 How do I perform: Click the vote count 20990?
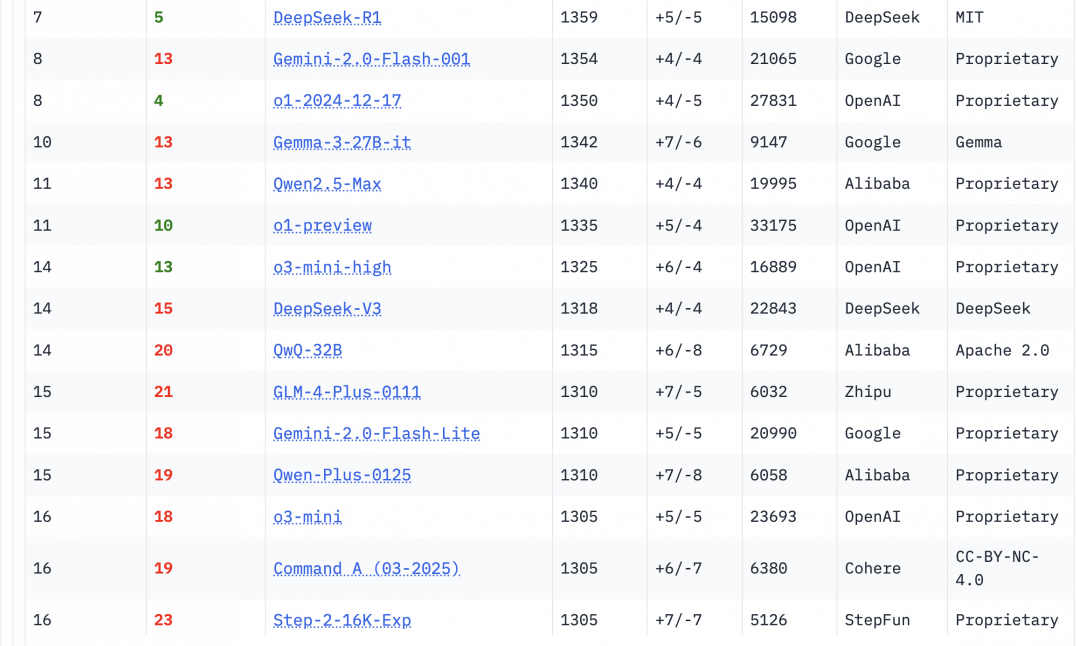click(x=773, y=433)
